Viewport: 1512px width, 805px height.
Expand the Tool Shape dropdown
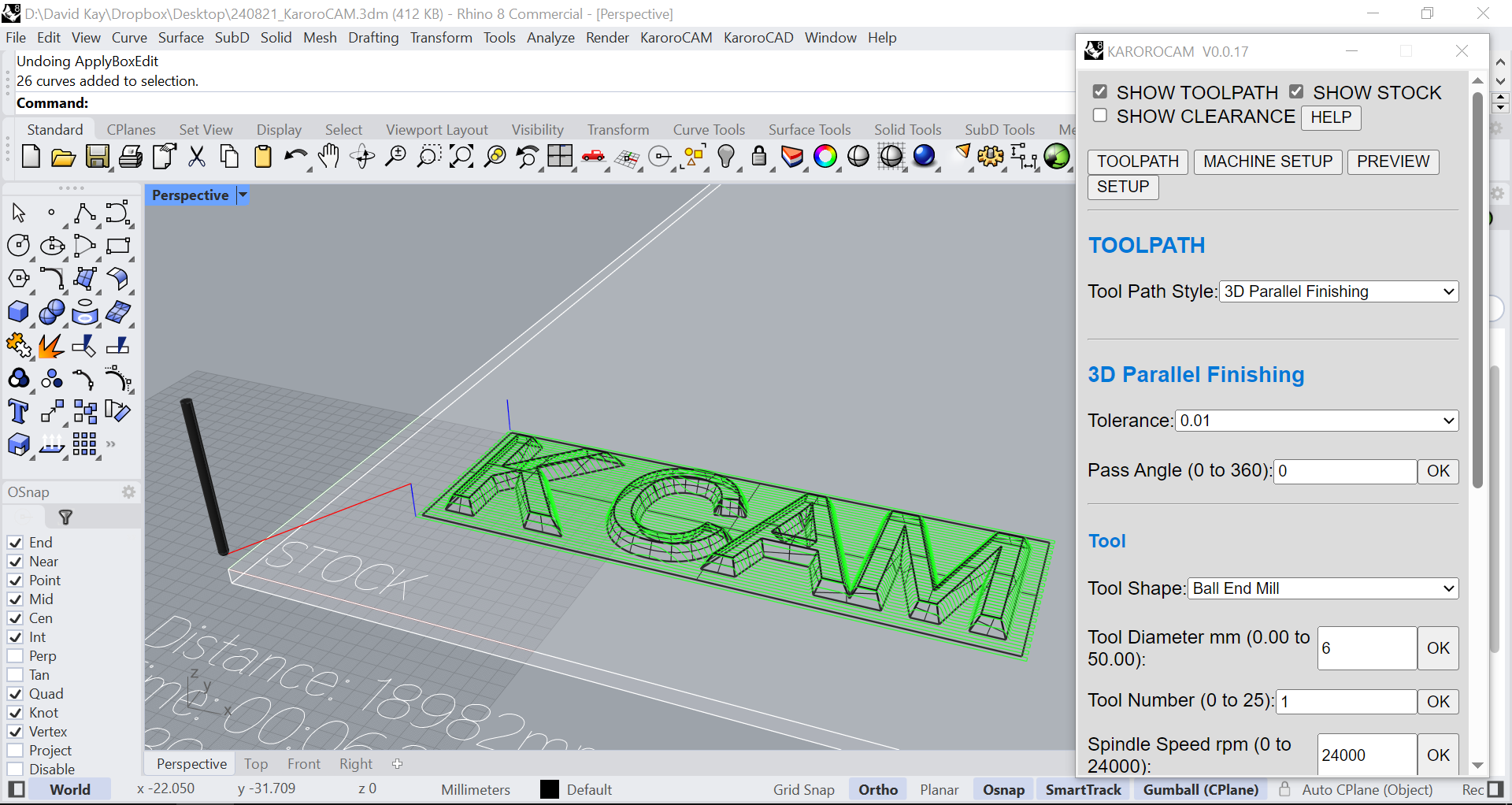point(1323,588)
